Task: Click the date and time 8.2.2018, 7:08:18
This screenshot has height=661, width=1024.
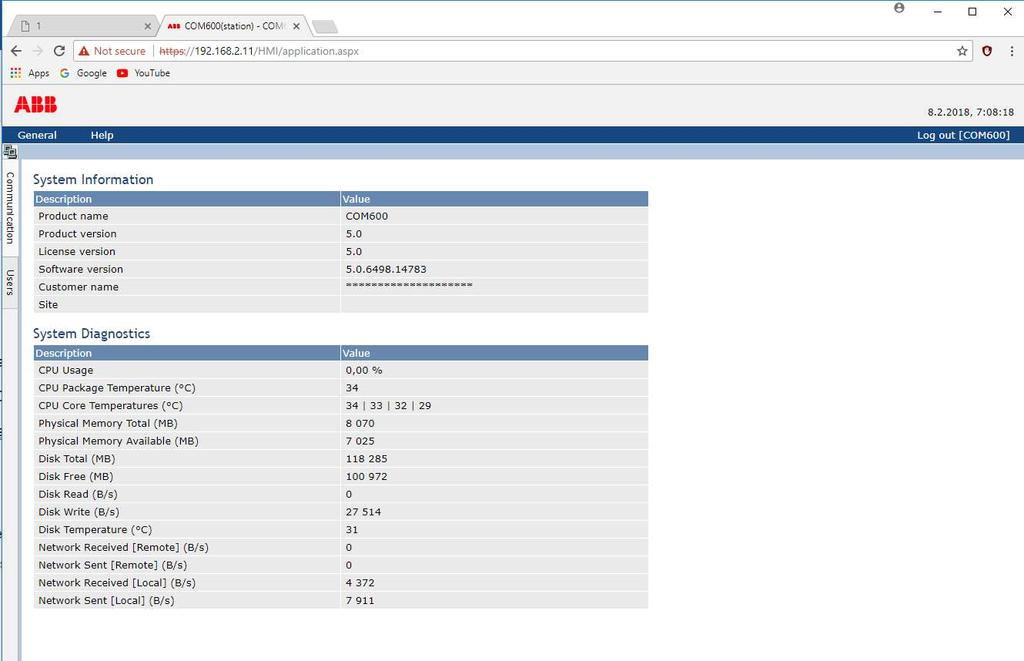Action: pyautogui.click(x=970, y=112)
